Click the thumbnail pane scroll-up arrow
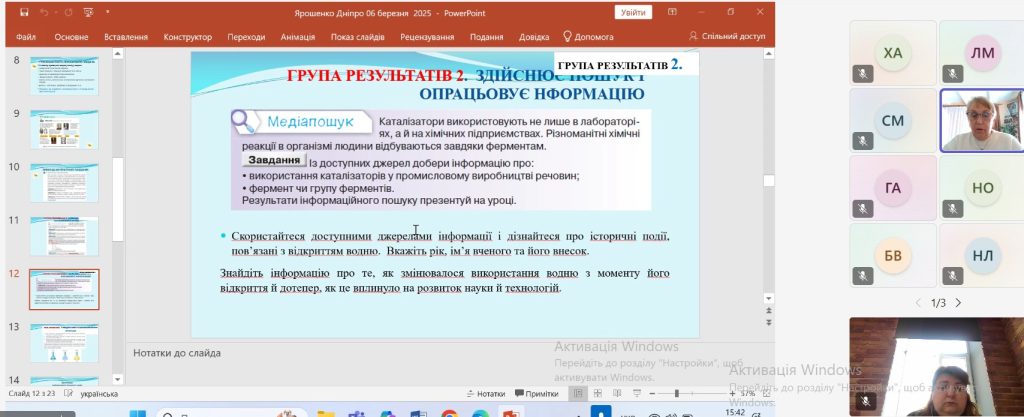The image size is (1024, 417). (118, 54)
